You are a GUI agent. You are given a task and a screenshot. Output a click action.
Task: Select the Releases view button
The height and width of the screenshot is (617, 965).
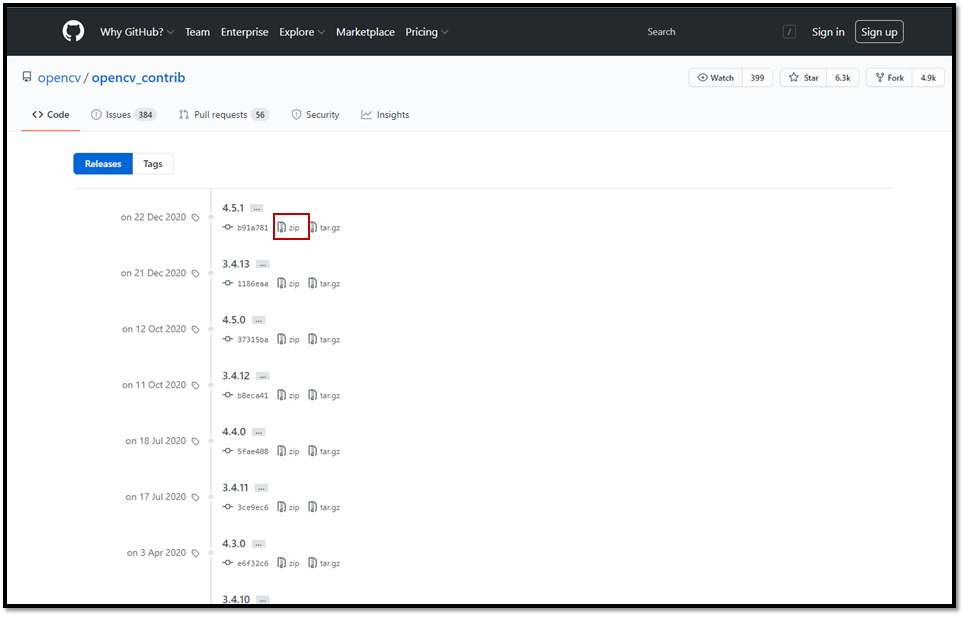pos(103,164)
